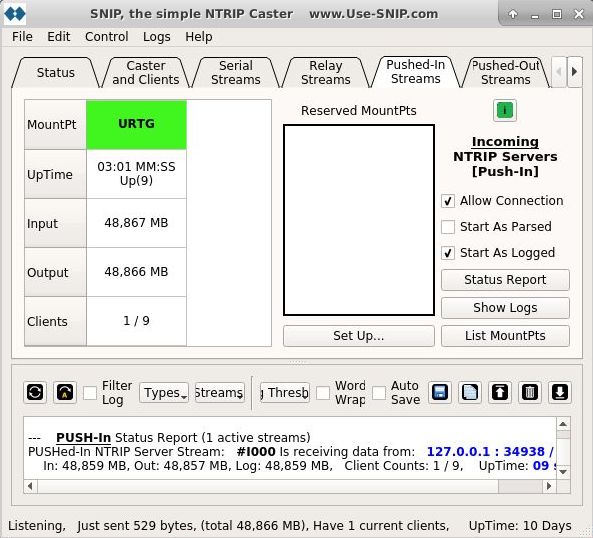
Task: Switch to Relay Streams tab
Action: click(x=326, y=73)
